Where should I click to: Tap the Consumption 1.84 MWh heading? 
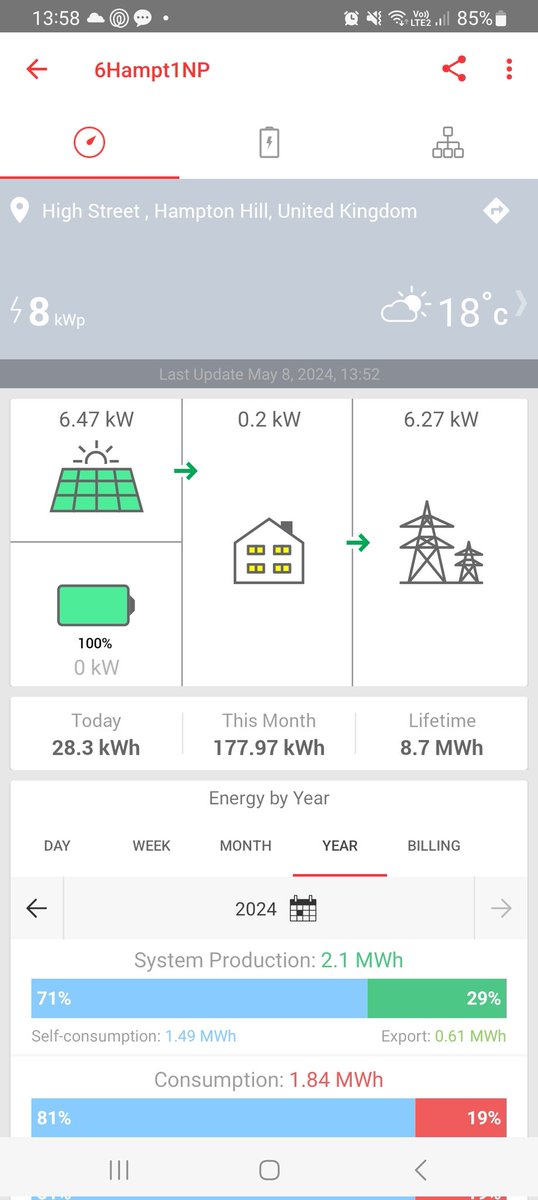pyautogui.click(x=269, y=1080)
